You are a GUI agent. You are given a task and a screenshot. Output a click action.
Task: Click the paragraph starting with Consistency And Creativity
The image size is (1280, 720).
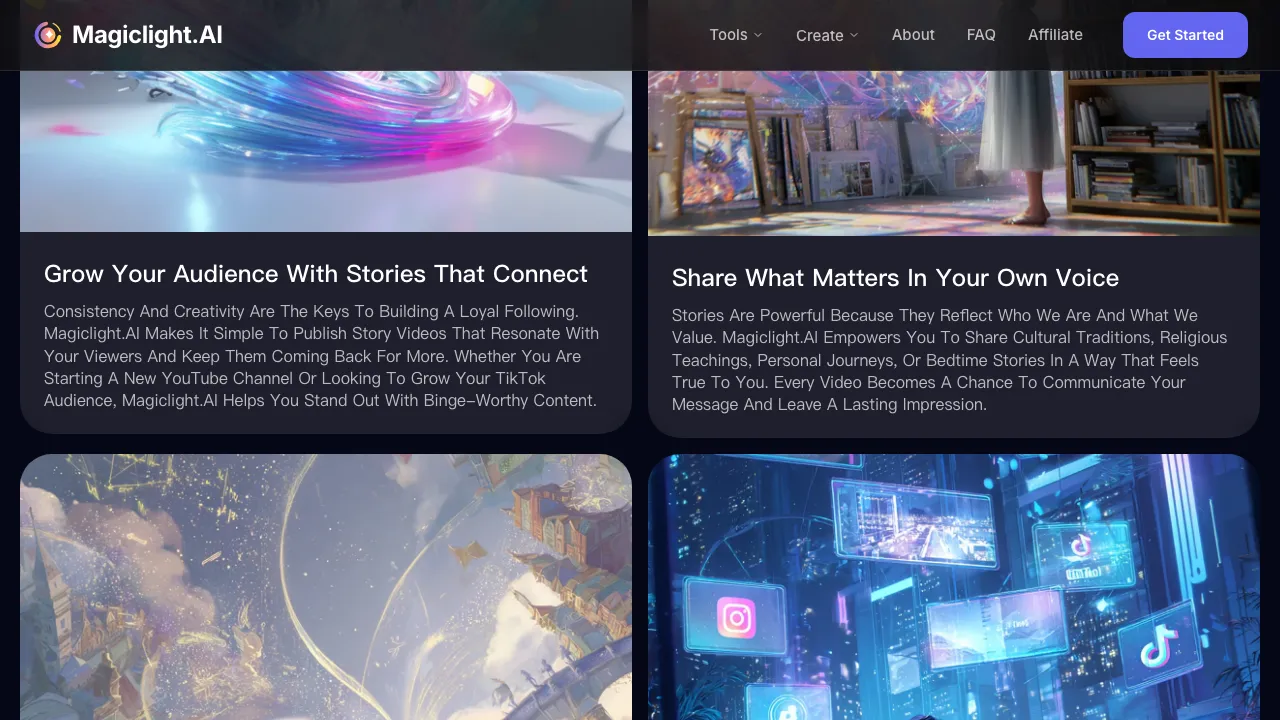(x=323, y=356)
